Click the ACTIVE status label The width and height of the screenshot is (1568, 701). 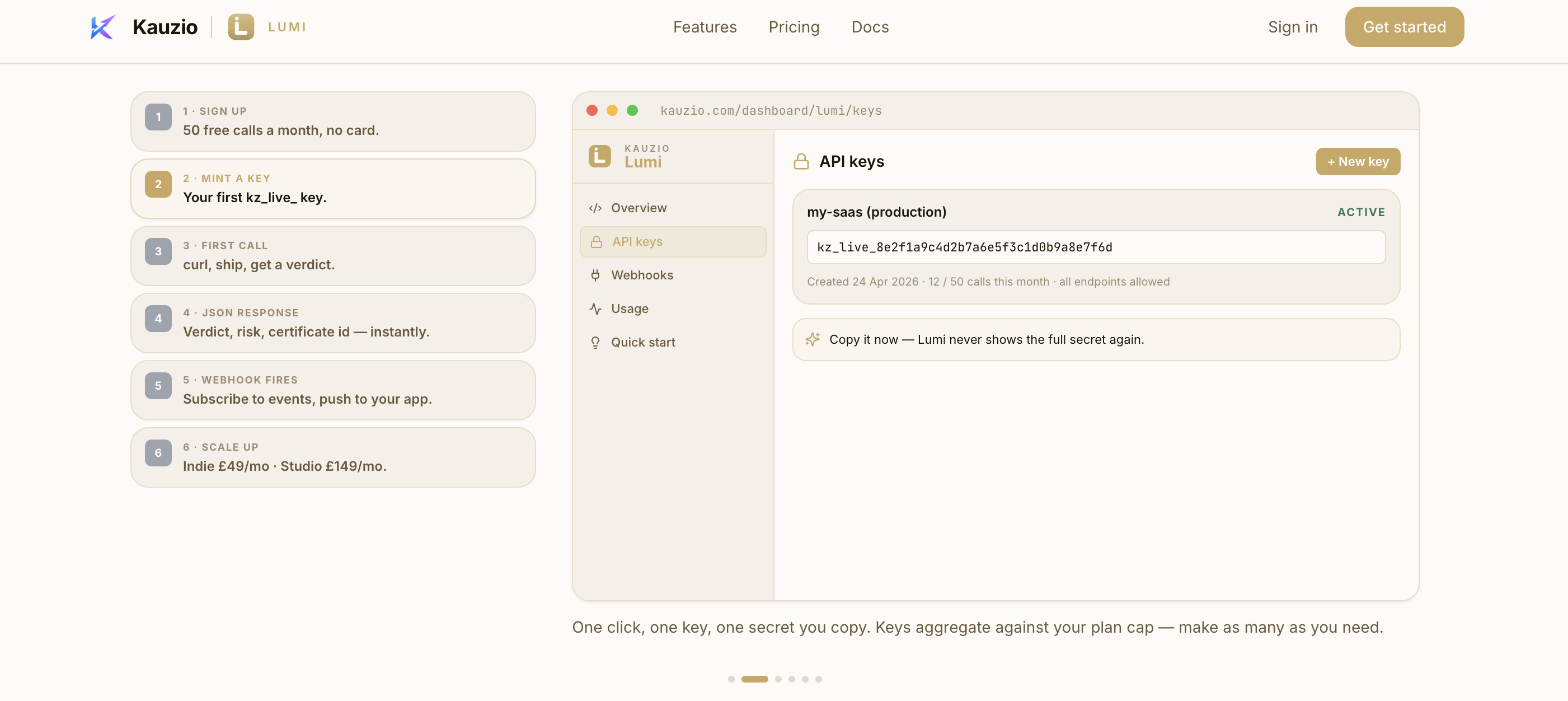tap(1361, 212)
